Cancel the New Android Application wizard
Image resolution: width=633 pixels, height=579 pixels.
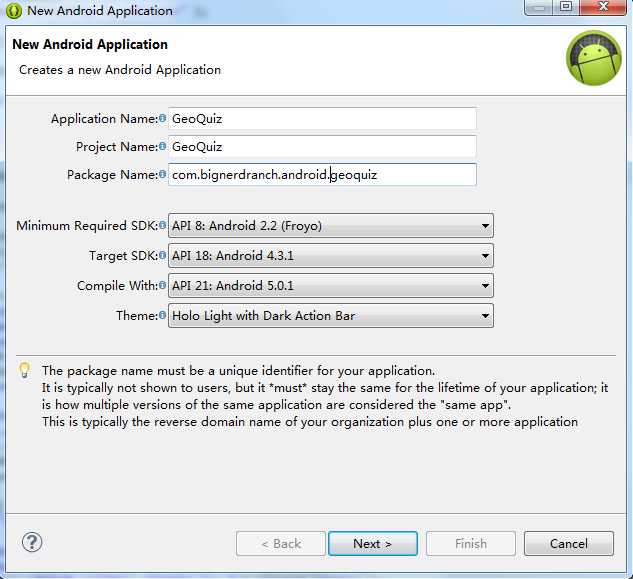click(x=569, y=543)
